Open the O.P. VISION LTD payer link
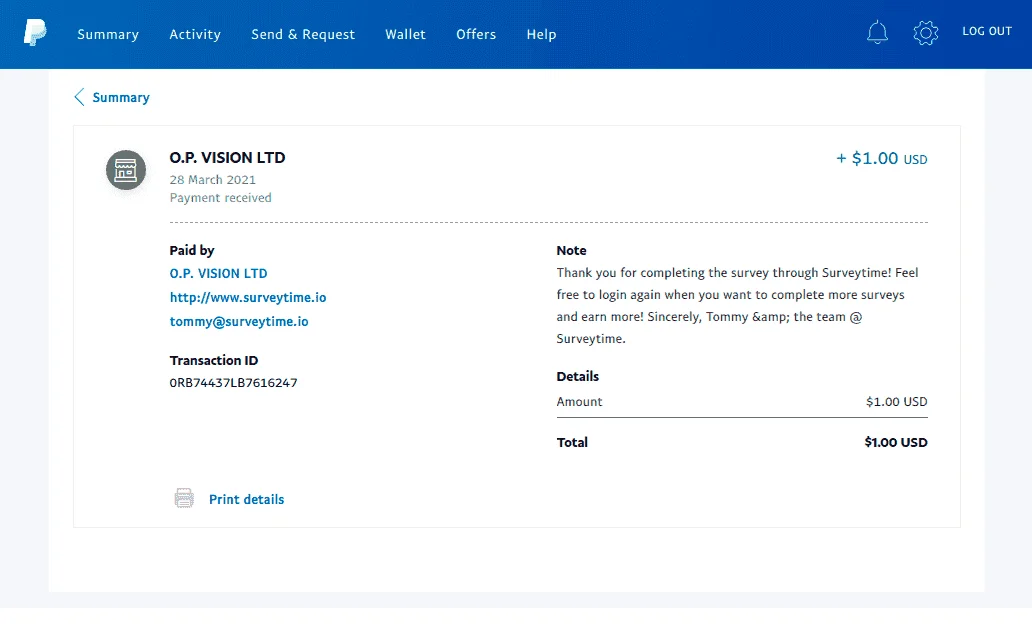This screenshot has height=632, width=1032. click(219, 273)
